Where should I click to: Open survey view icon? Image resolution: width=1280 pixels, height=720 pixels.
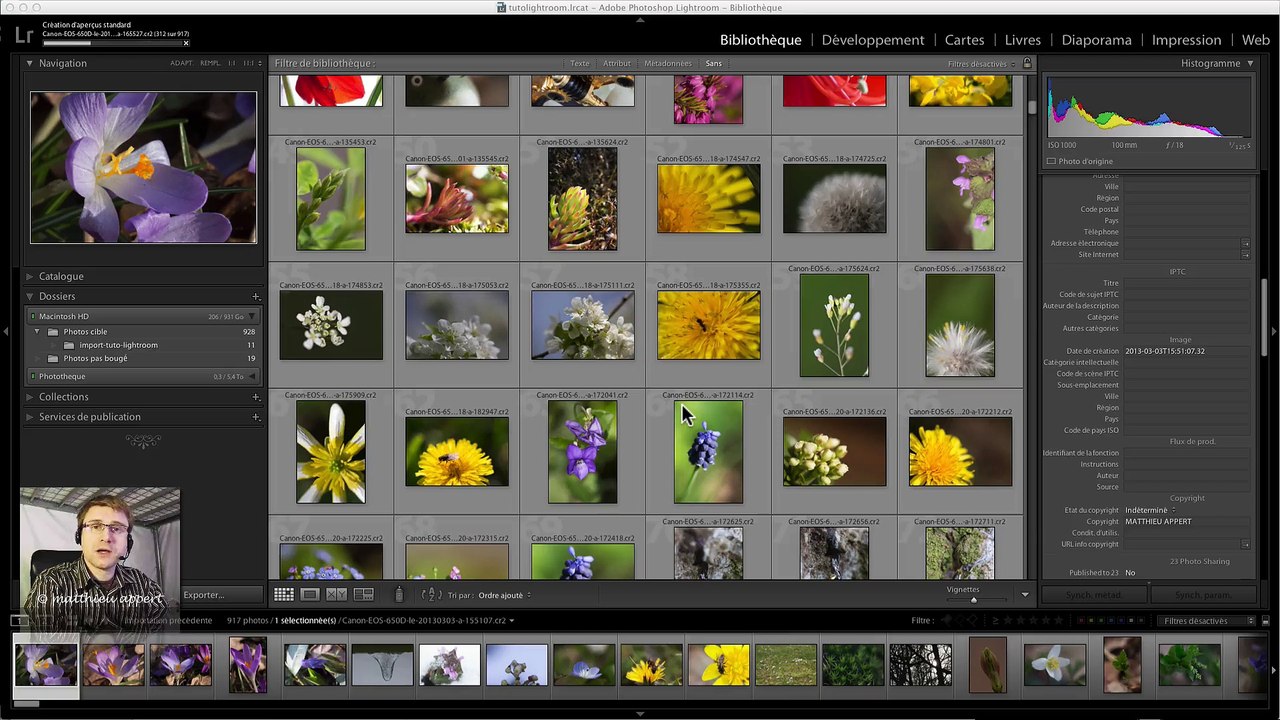pos(363,595)
